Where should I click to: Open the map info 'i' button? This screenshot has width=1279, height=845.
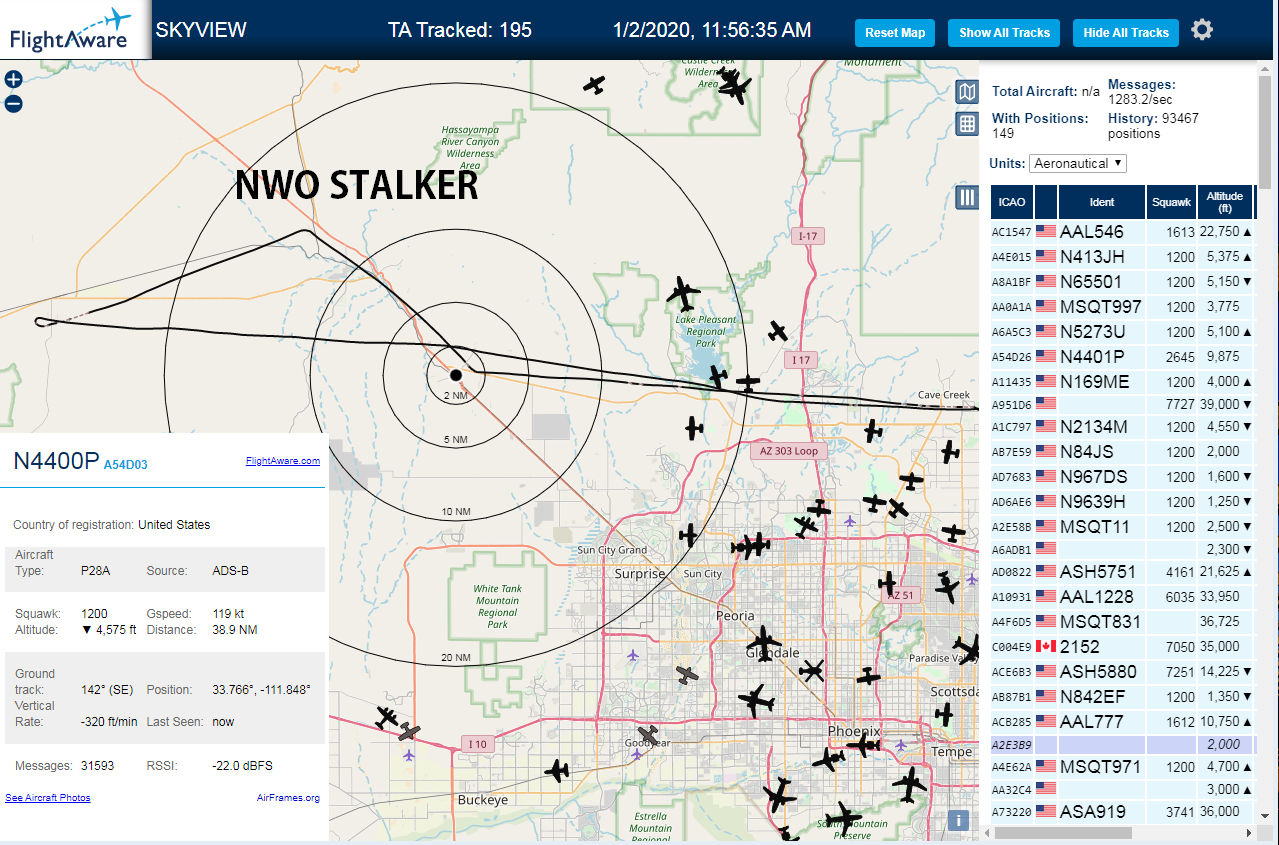pos(958,821)
